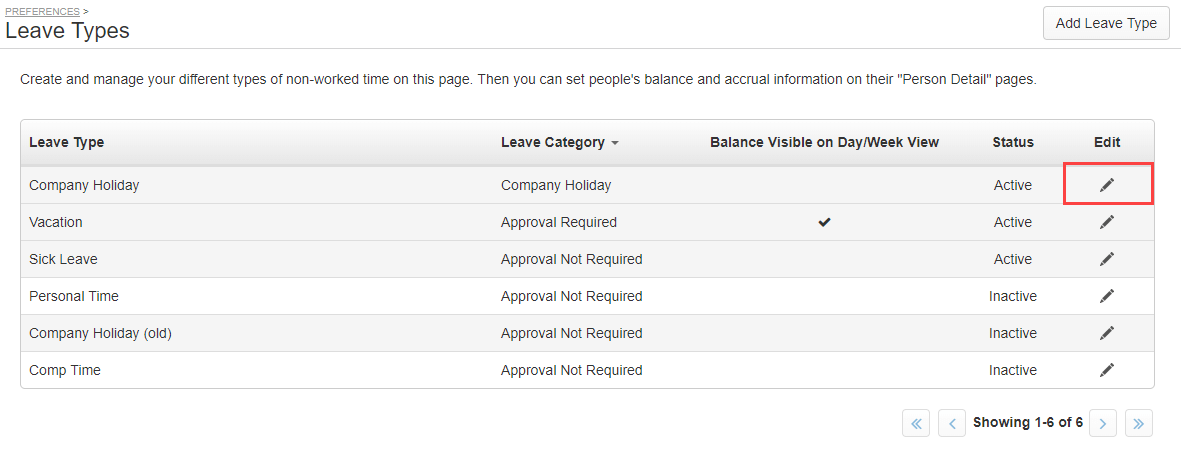
Task: Jump to the last page of results
Action: 1139,423
